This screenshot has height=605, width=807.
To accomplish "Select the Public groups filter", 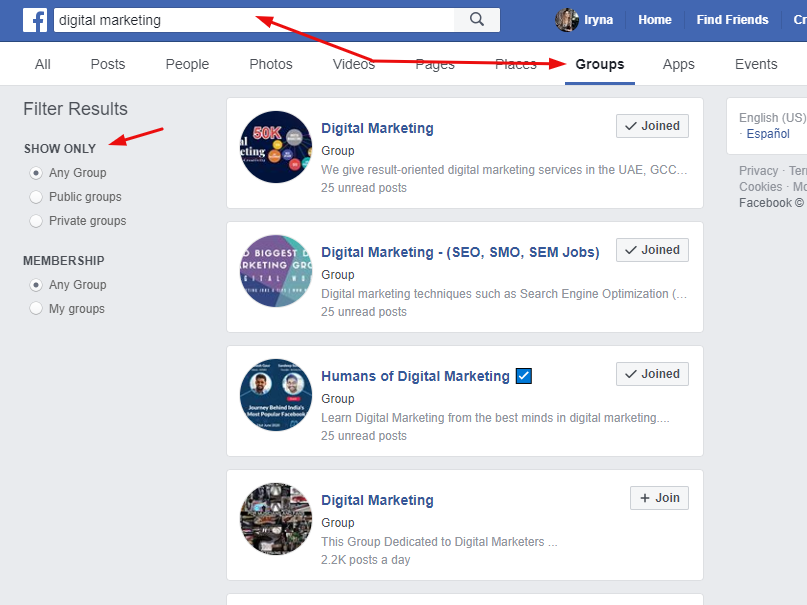I will pos(37,197).
